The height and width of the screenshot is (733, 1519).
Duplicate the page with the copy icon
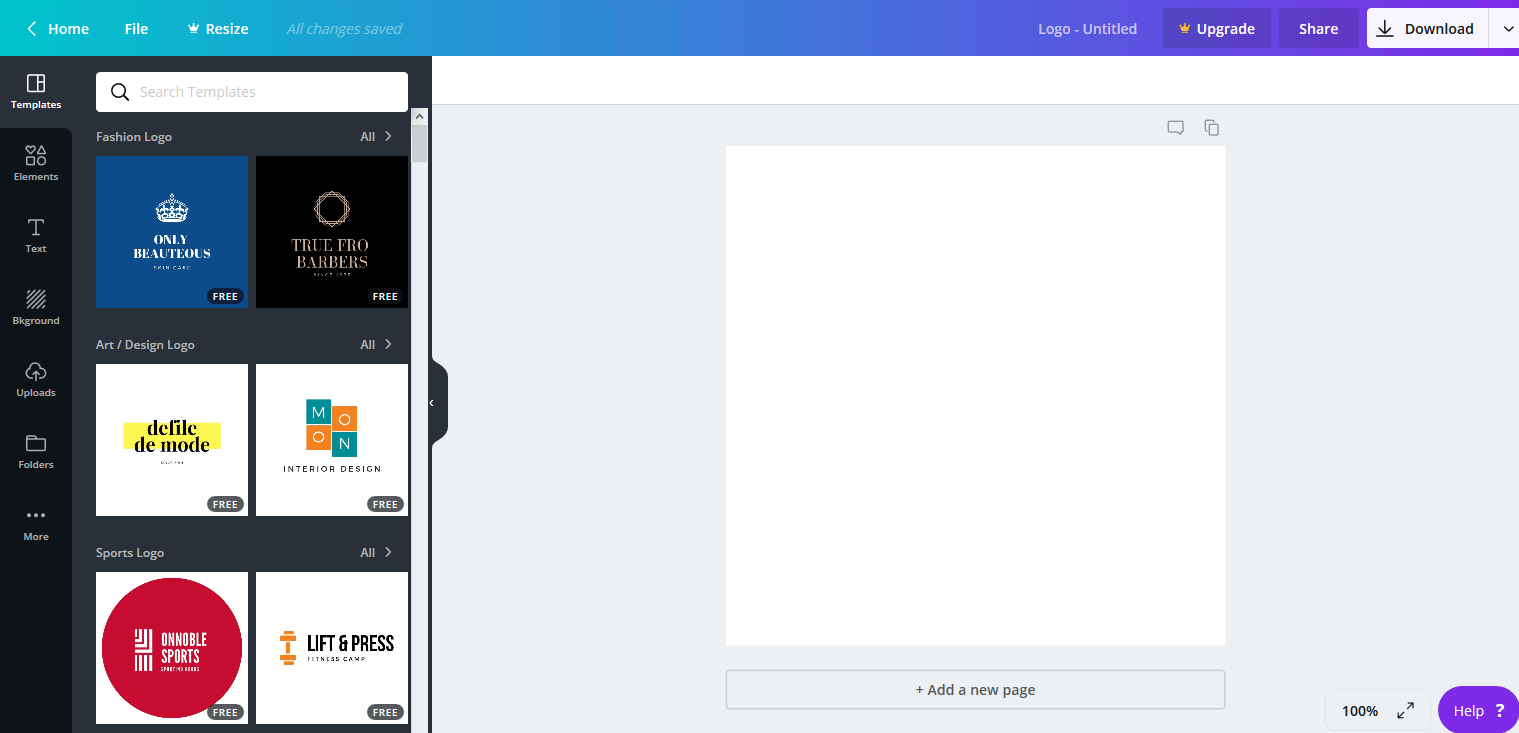tap(1211, 127)
